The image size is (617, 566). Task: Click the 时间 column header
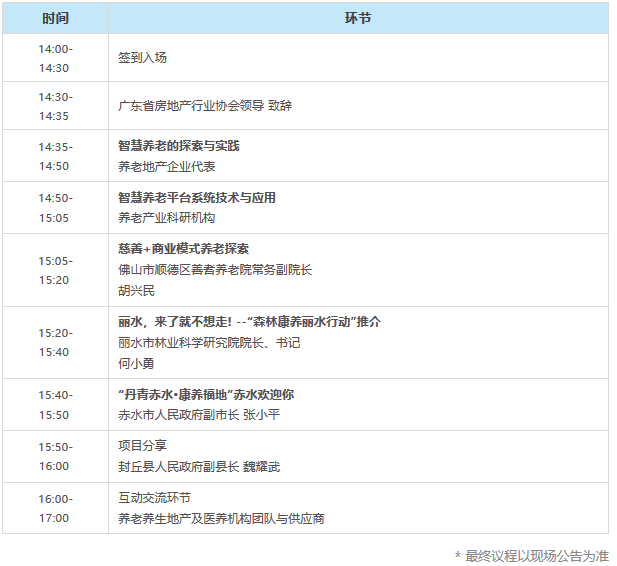(56, 19)
